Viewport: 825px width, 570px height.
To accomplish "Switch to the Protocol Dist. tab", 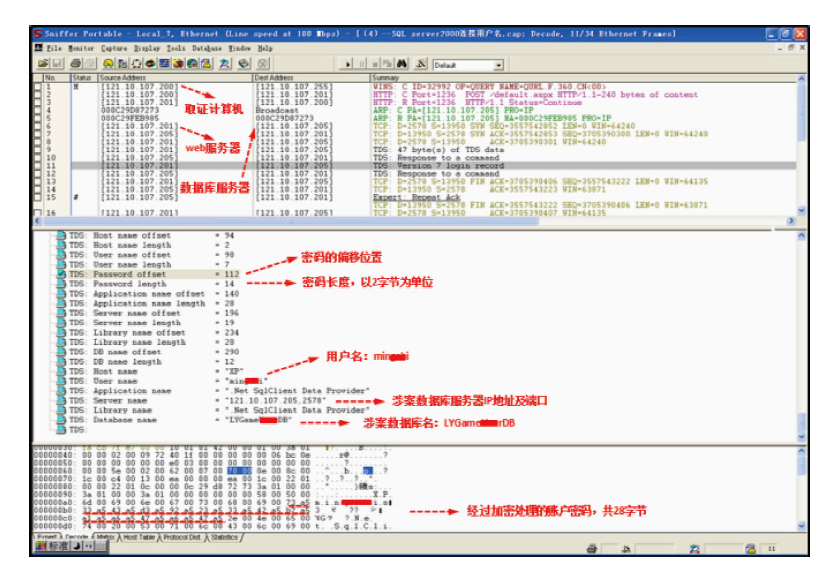I will [182, 537].
